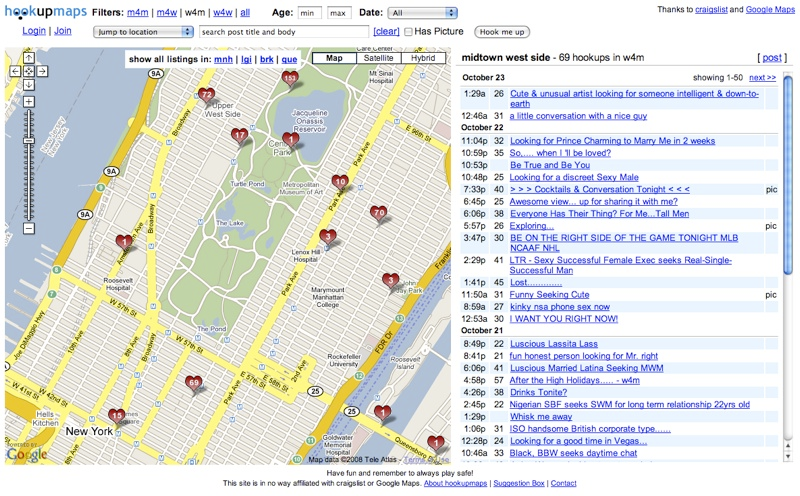Show all listings in mnh

[223, 59]
